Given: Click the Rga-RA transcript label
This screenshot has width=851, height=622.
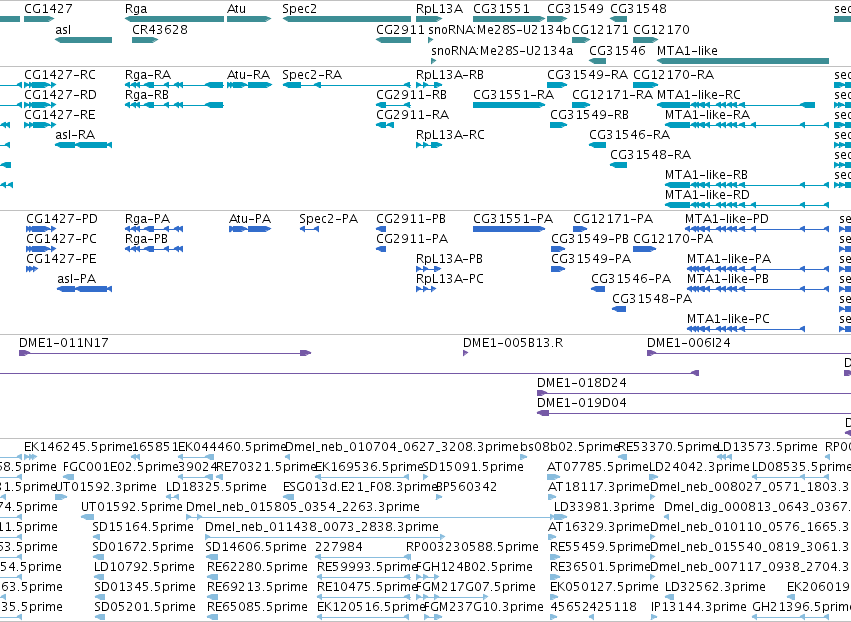Looking at the screenshot, I should pyautogui.click(x=148, y=75).
